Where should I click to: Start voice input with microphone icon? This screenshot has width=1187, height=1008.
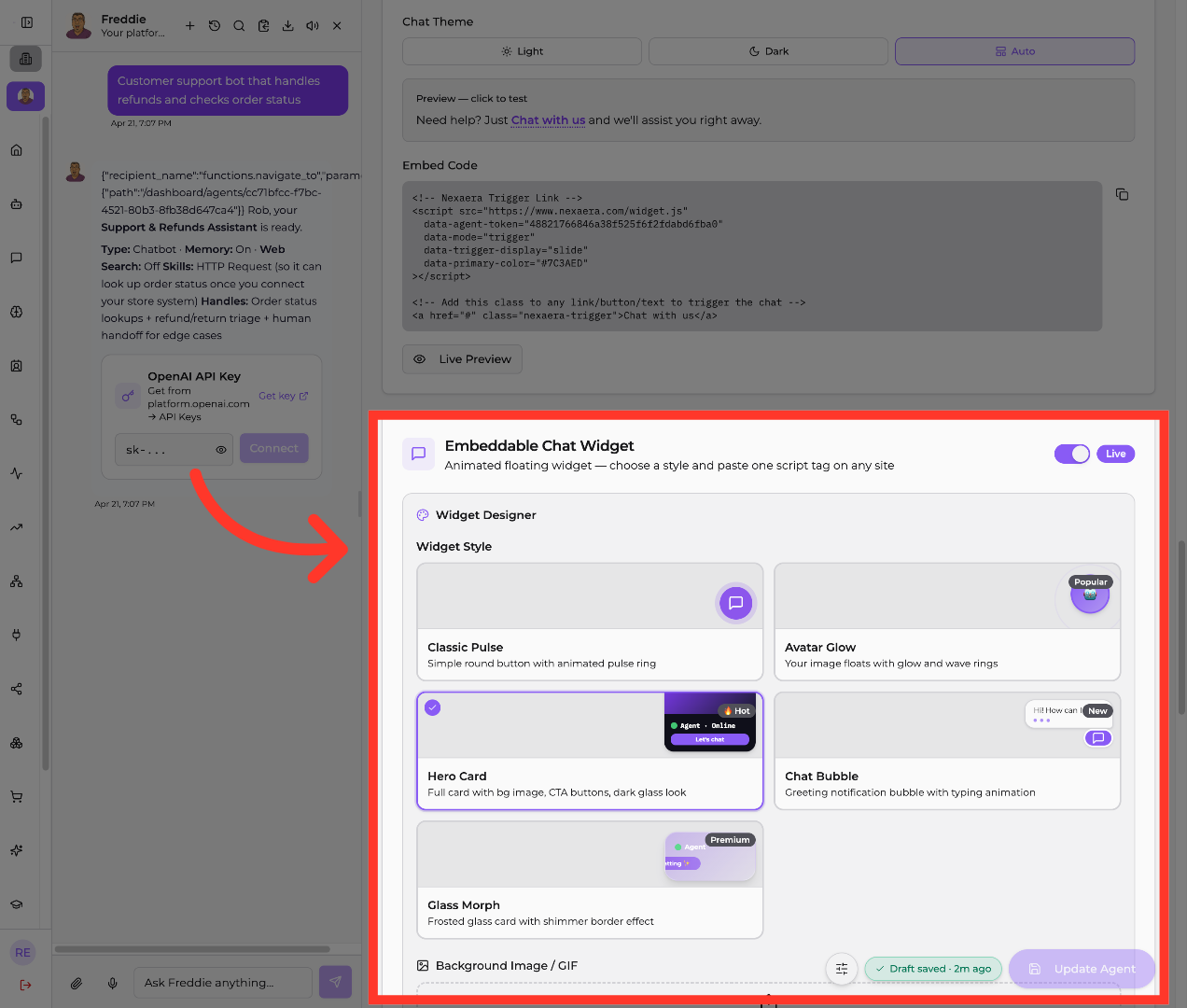113,983
